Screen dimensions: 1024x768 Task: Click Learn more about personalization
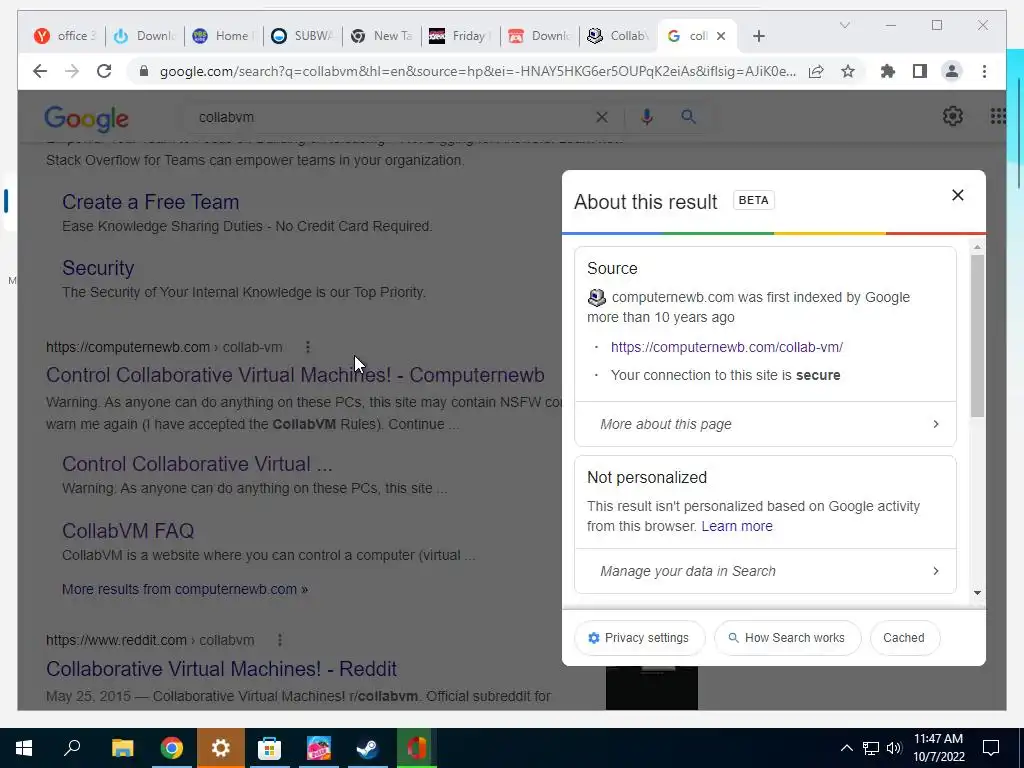pyautogui.click(x=737, y=526)
